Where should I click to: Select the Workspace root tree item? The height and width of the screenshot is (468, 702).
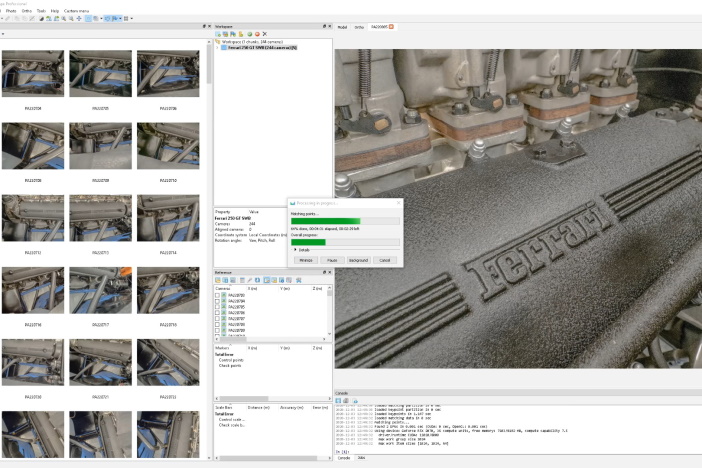point(252,42)
